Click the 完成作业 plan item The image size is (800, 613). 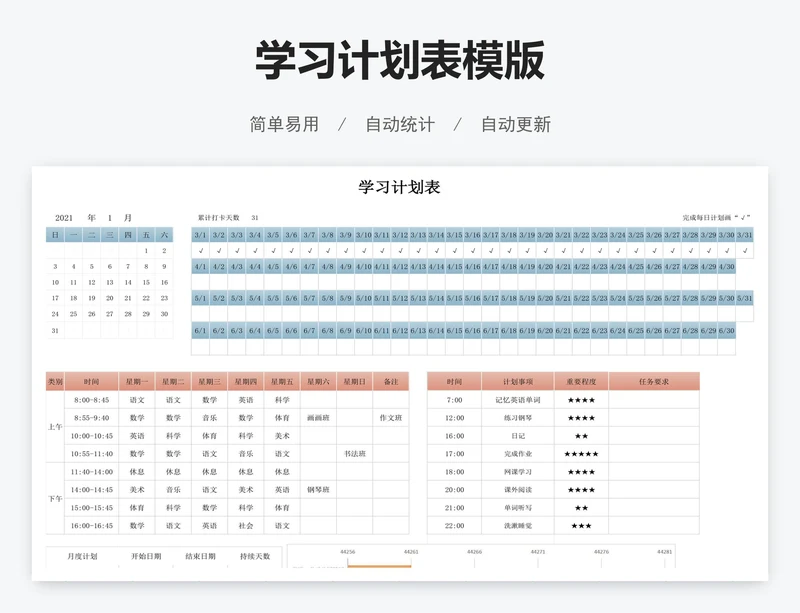(x=518, y=454)
